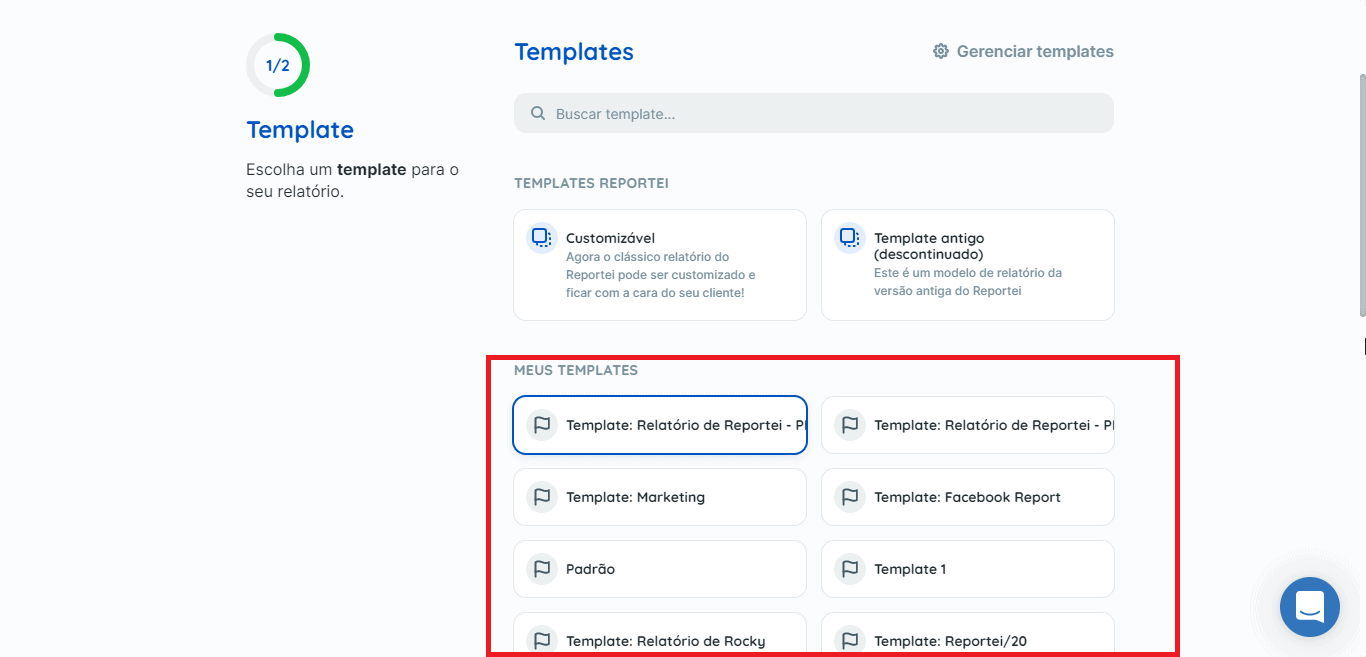Select Template 1 from Meus Templates
The width and height of the screenshot is (1366, 657).
tap(967, 568)
